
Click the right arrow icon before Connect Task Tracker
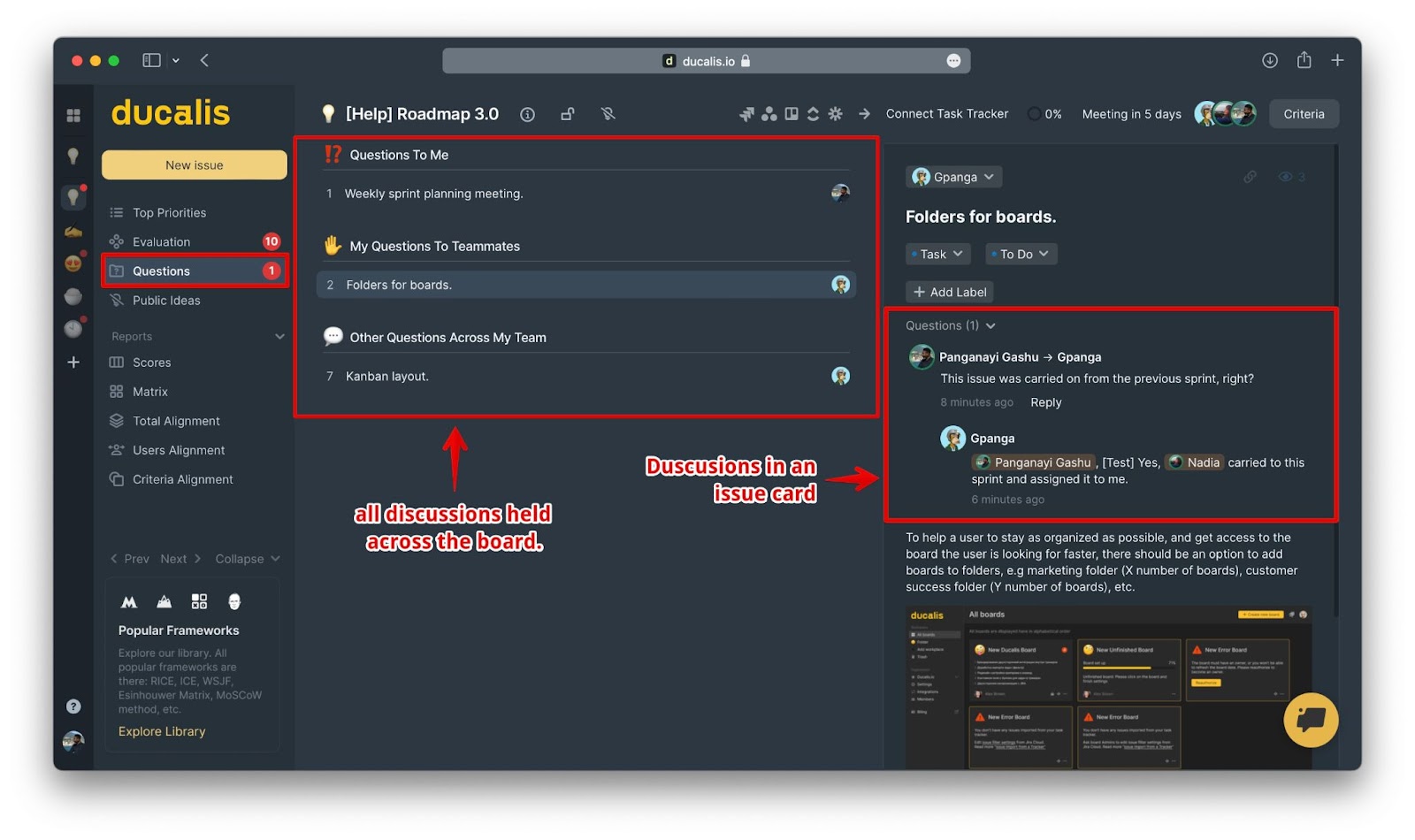click(x=864, y=114)
